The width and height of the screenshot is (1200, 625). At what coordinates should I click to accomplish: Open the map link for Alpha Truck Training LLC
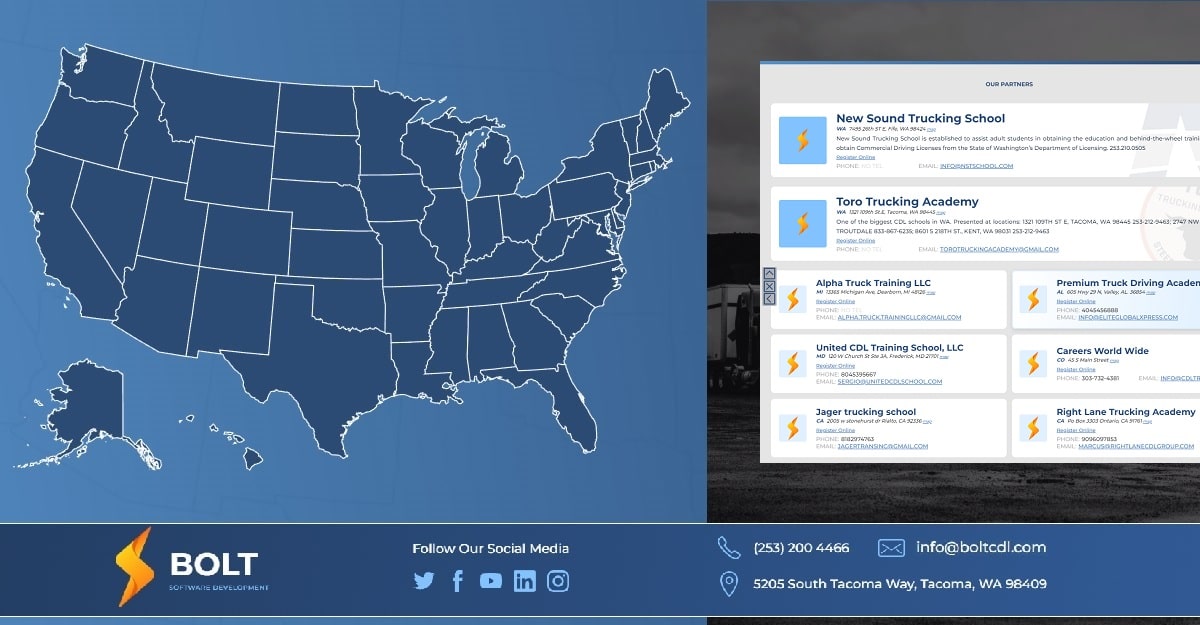930,291
